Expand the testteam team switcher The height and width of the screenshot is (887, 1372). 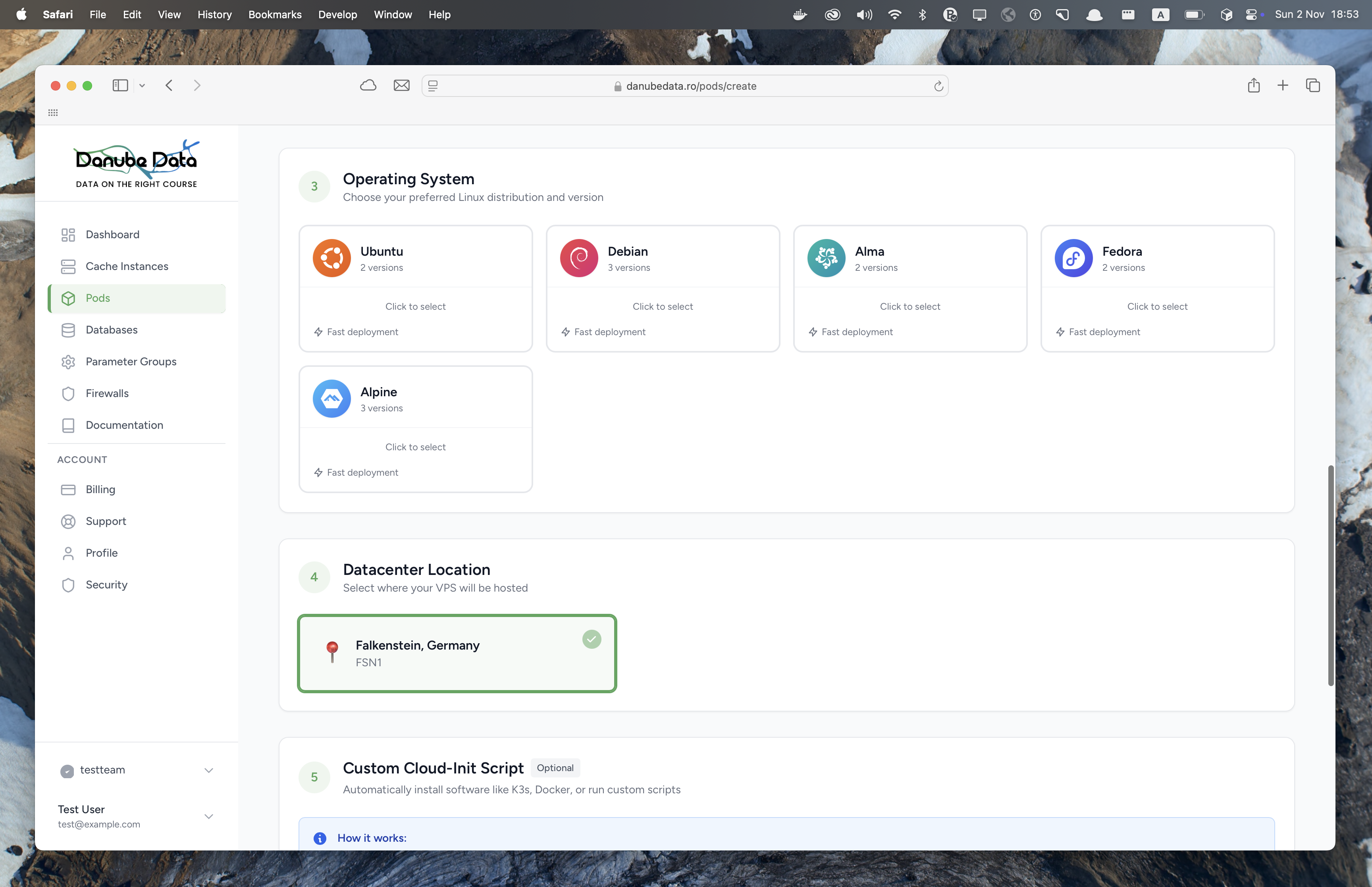click(208, 770)
